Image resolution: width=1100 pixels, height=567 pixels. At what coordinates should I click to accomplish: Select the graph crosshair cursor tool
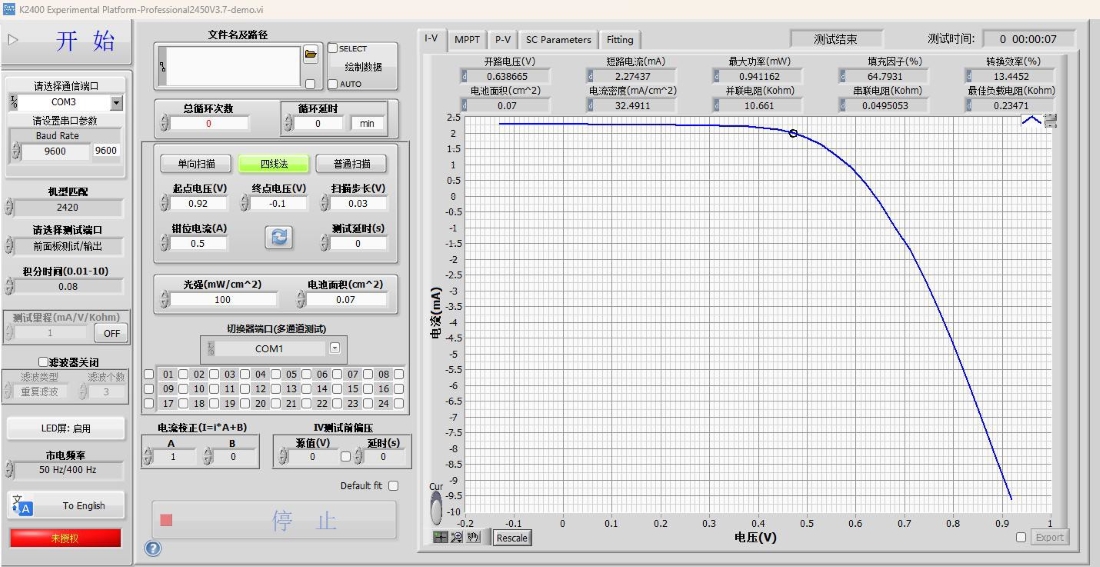click(441, 538)
